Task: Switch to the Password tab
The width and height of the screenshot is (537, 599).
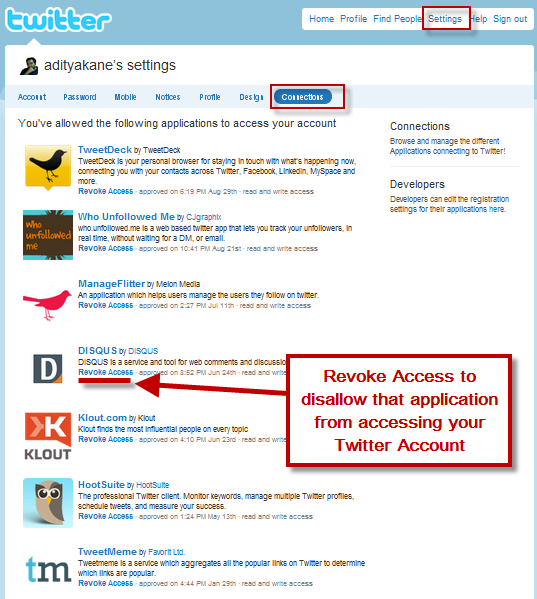Action: click(x=80, y=97)
